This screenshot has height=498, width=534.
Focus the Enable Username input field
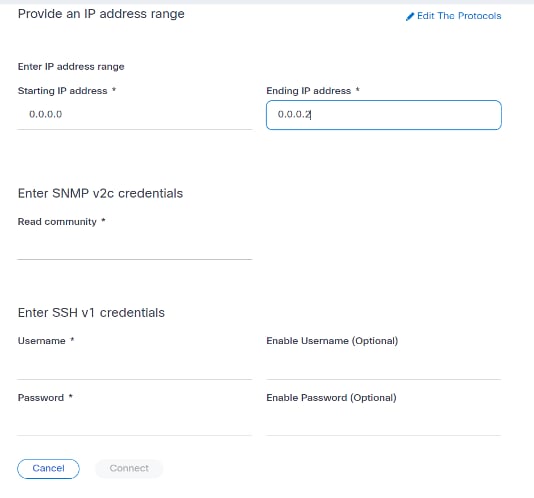tap(383, 365)
